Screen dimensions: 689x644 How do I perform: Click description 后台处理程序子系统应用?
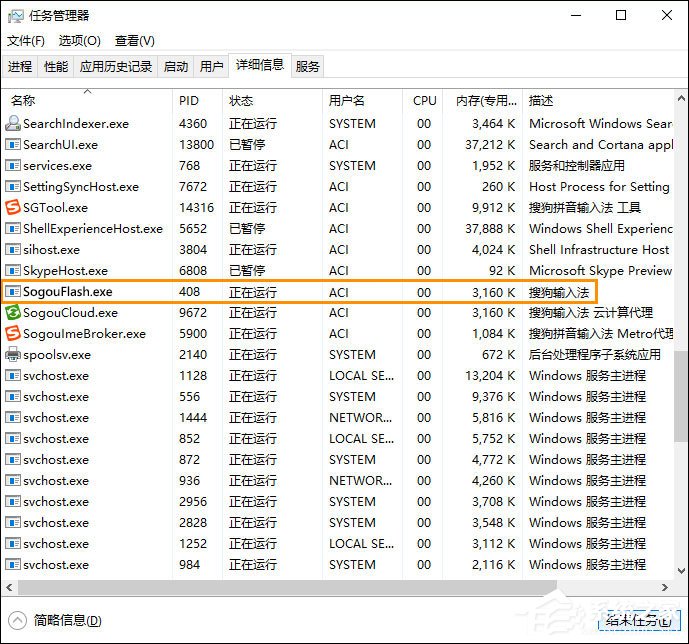pos(595,355)
